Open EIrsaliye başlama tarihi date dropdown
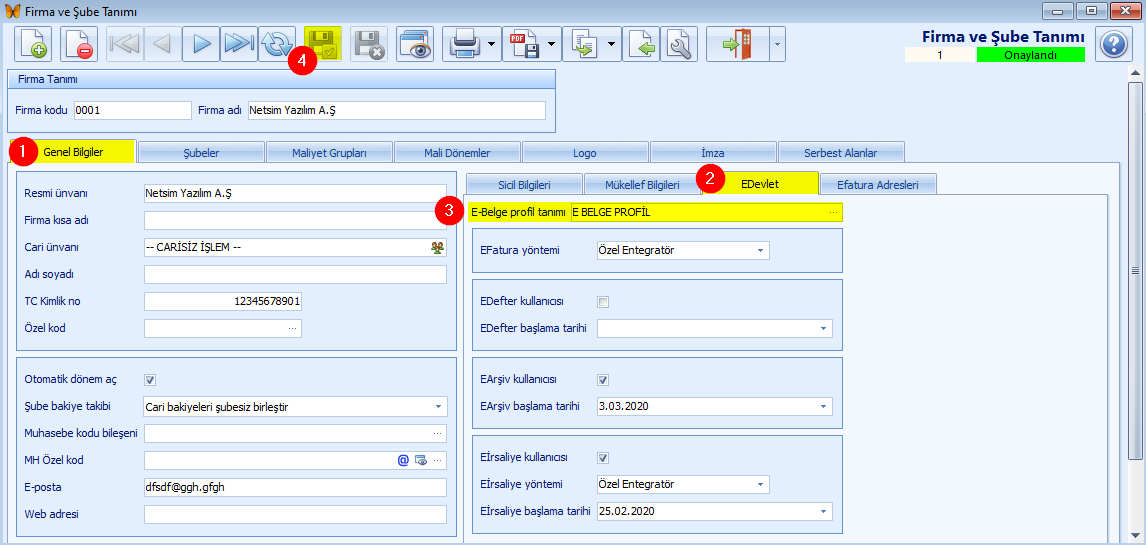 tap(823, 511)
